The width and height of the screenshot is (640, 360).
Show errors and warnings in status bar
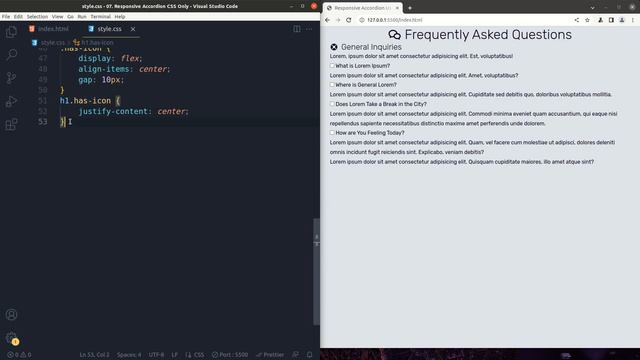click(19, 355)
